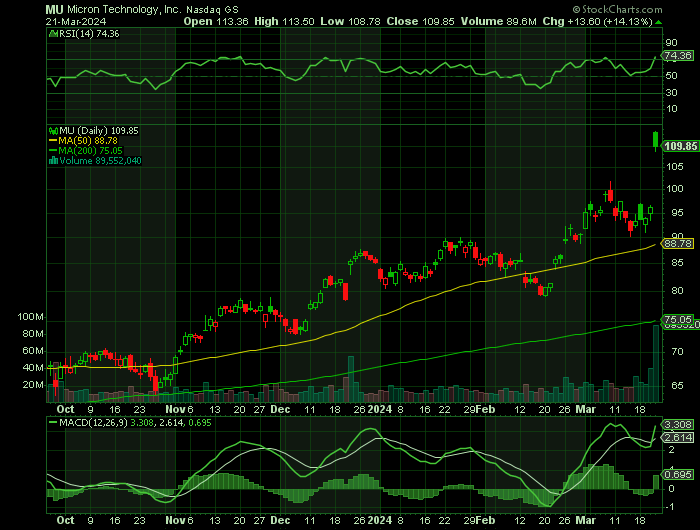The image size is (700, 530).
Task: Click the MU ticker symbol in the title
Action: click(54, 9)
